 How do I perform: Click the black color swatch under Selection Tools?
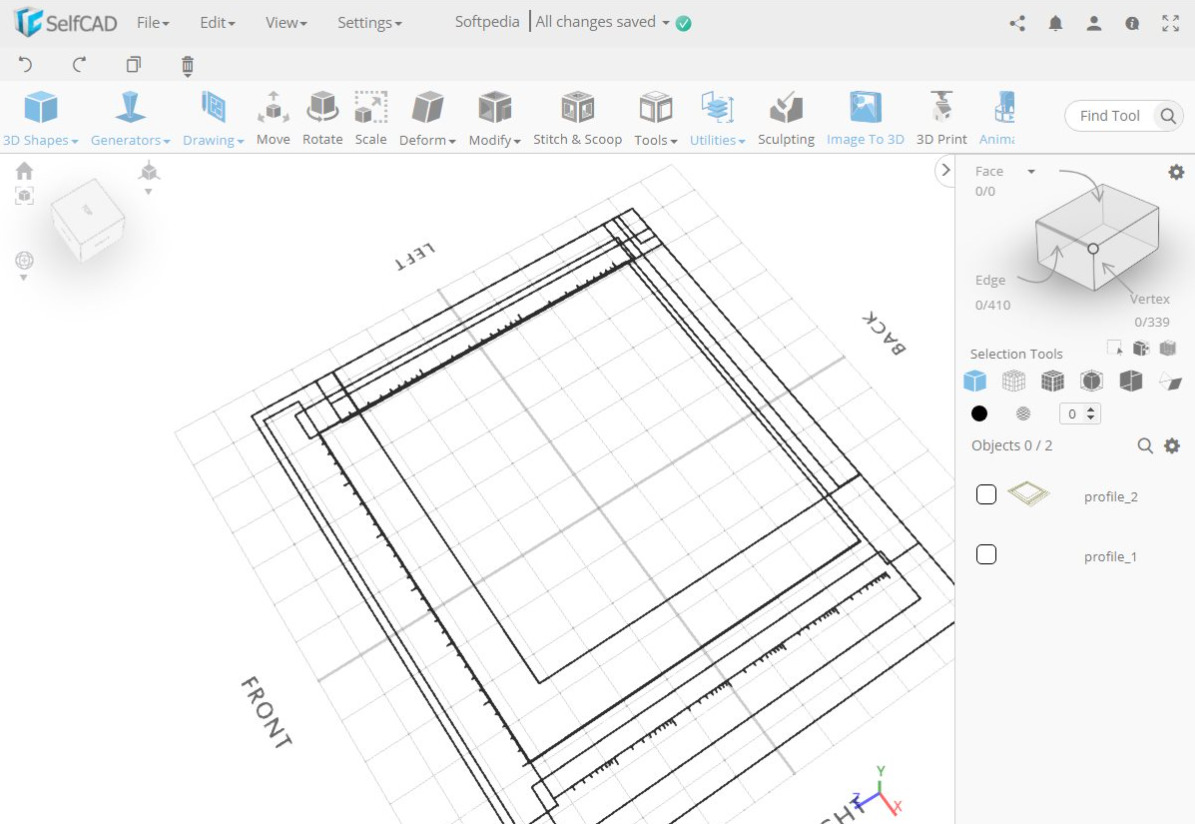980,413
